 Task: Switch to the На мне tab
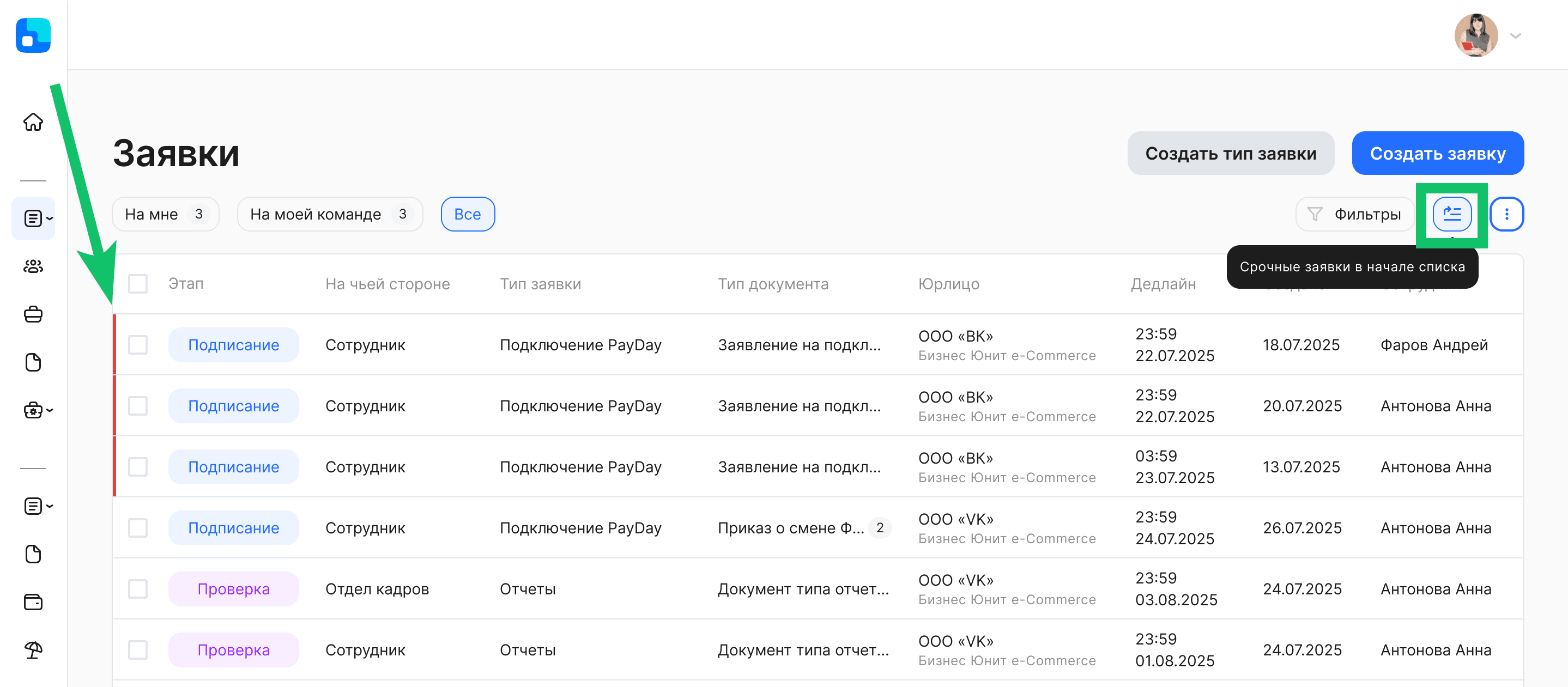[165, 214]
